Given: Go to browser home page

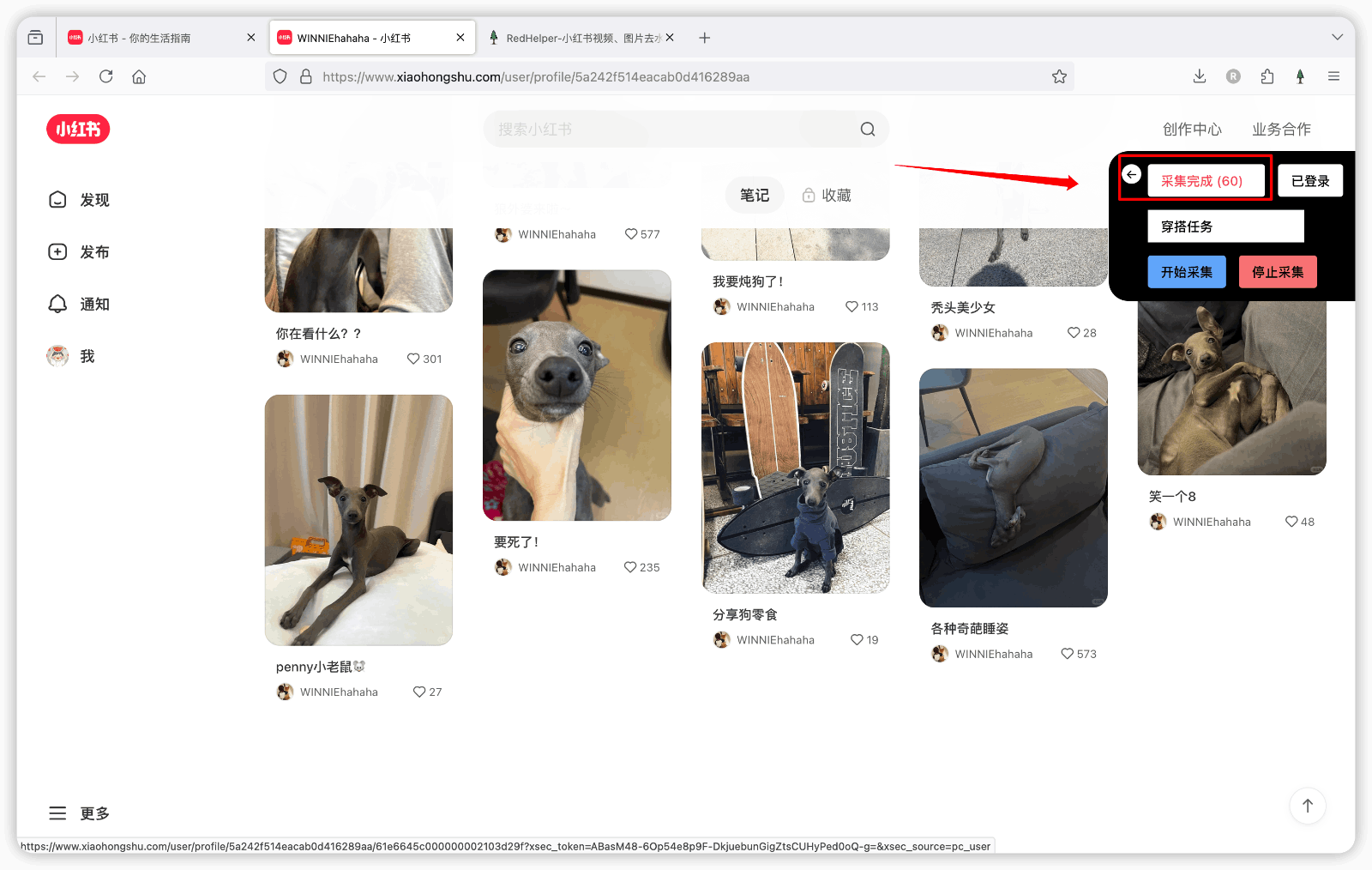Looking at the screenshot, I should pos(139,76).
